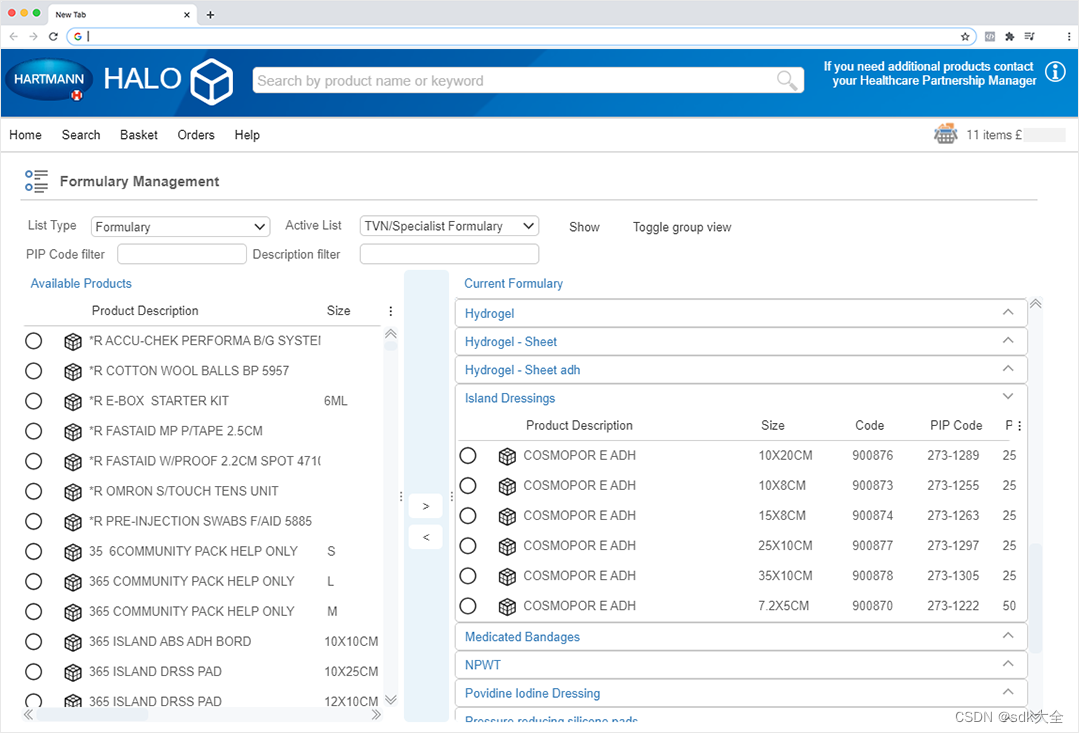The width and height of the screenshot is (1079, 733).
Task: Select the 365 ISLAND DRSS PAD 10X25CM radio button
Action: (x=33, y=671)
